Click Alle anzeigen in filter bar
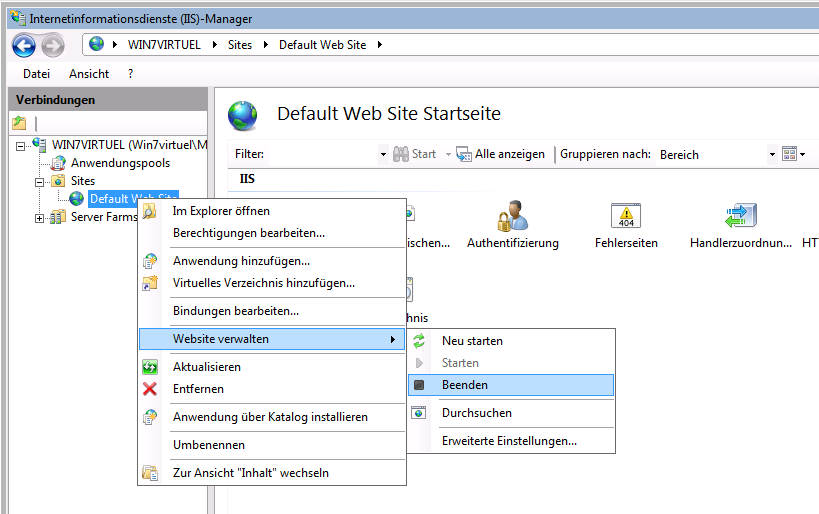Screen dimensions: 819x514 click(500, 154)
